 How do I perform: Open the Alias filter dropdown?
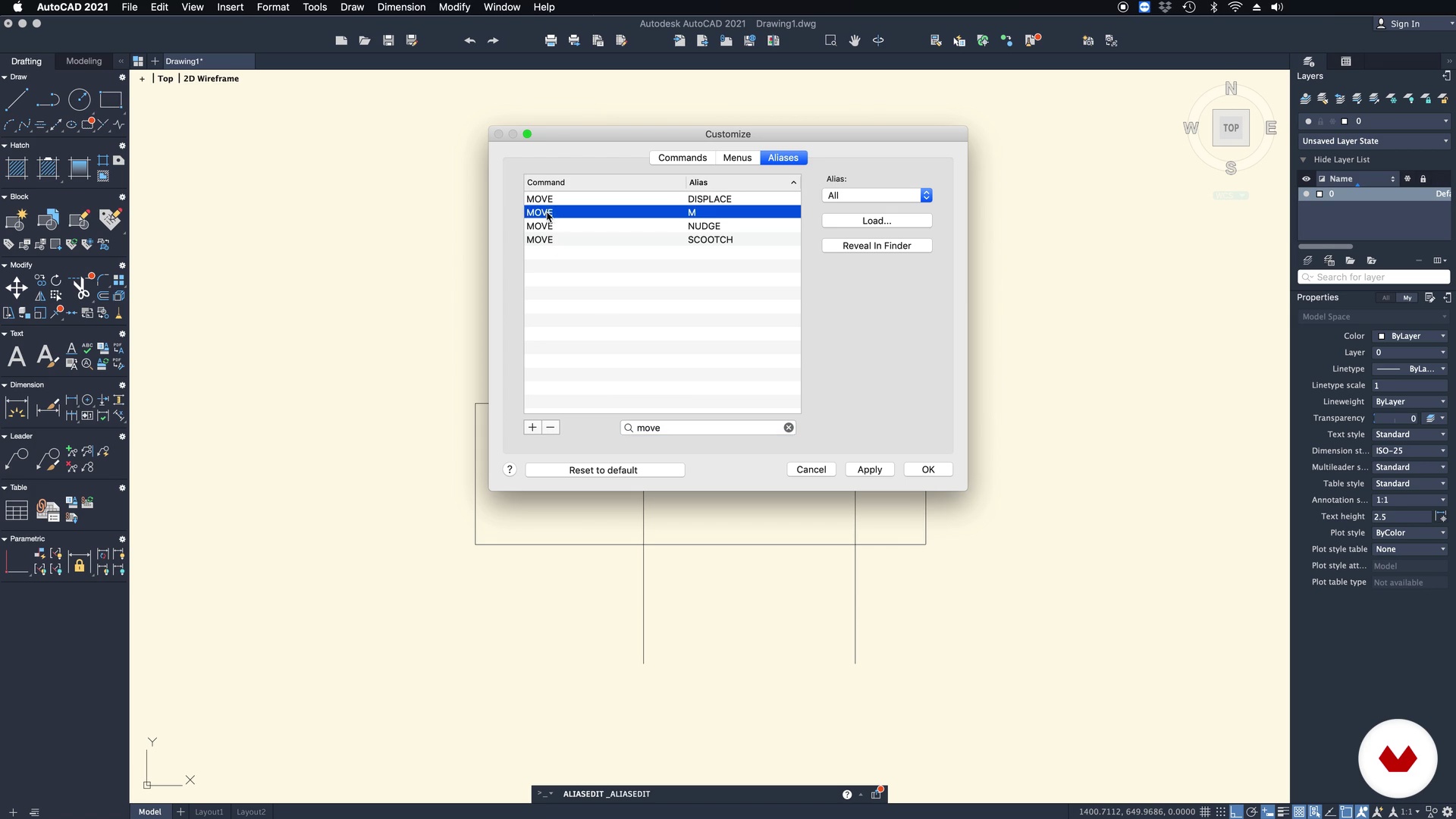coord(877,196)
